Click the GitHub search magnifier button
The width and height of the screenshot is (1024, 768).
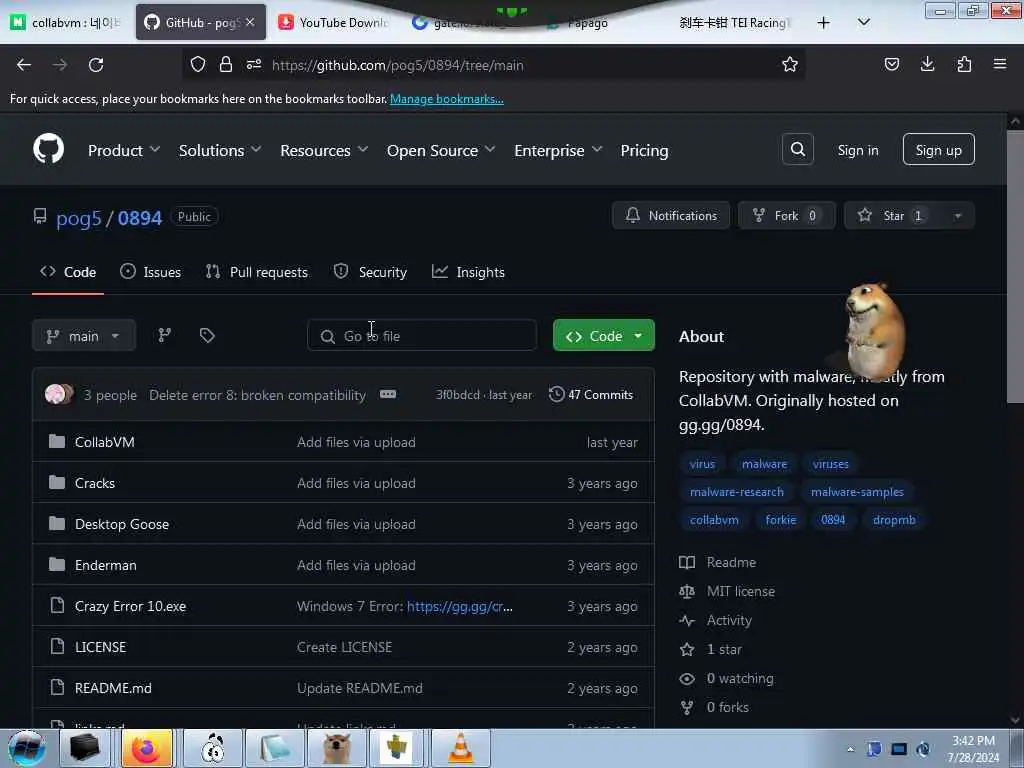[797, 150]
